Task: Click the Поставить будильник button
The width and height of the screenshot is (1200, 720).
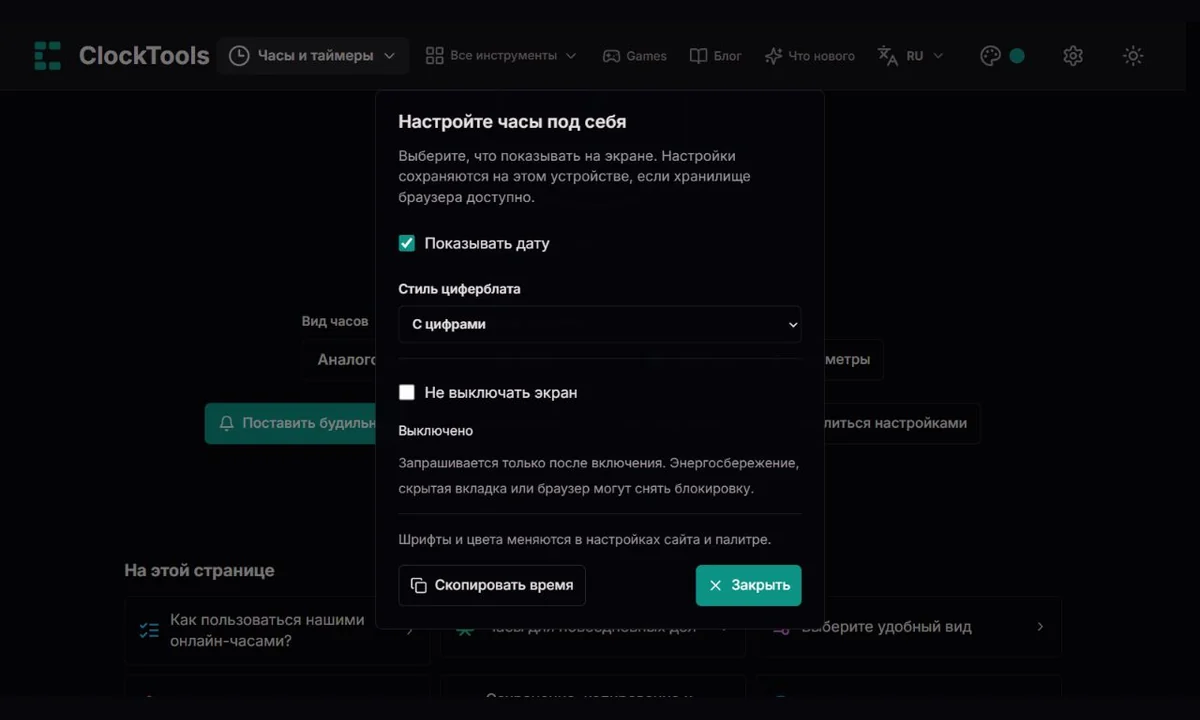Action: tap(291, 423)
